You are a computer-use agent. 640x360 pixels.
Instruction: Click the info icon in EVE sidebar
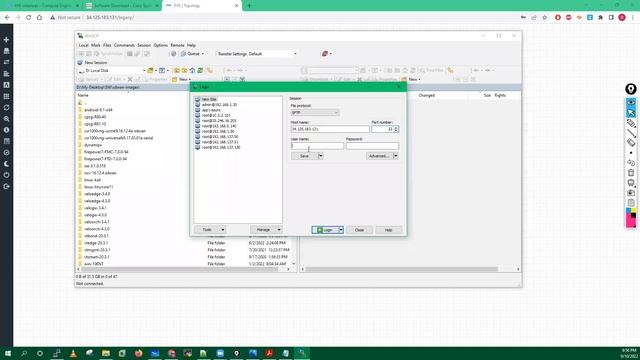6,130
